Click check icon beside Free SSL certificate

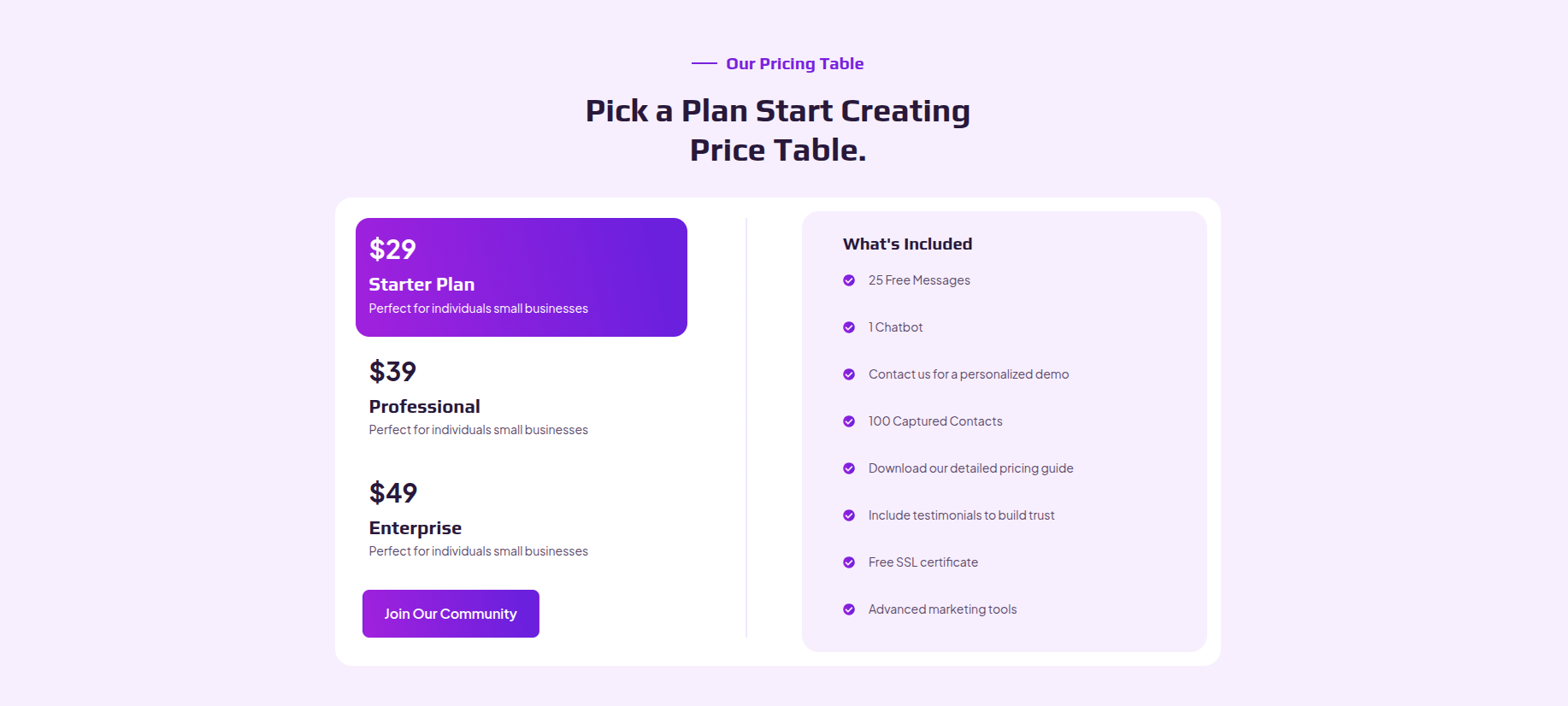click(x=849, y=562)
